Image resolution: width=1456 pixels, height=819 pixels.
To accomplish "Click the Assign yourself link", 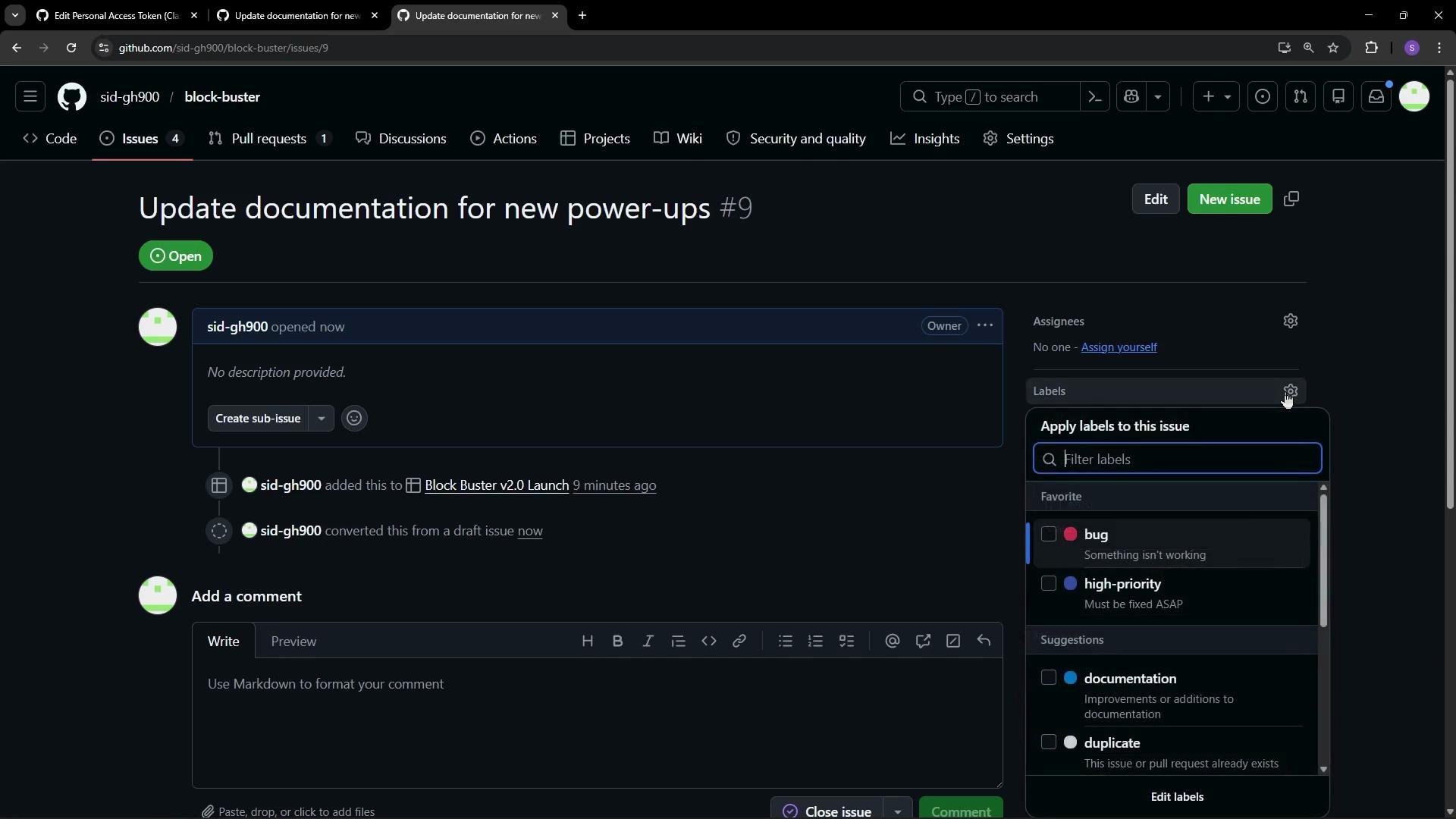I will pyautogui.click(x=1119, y=347).
